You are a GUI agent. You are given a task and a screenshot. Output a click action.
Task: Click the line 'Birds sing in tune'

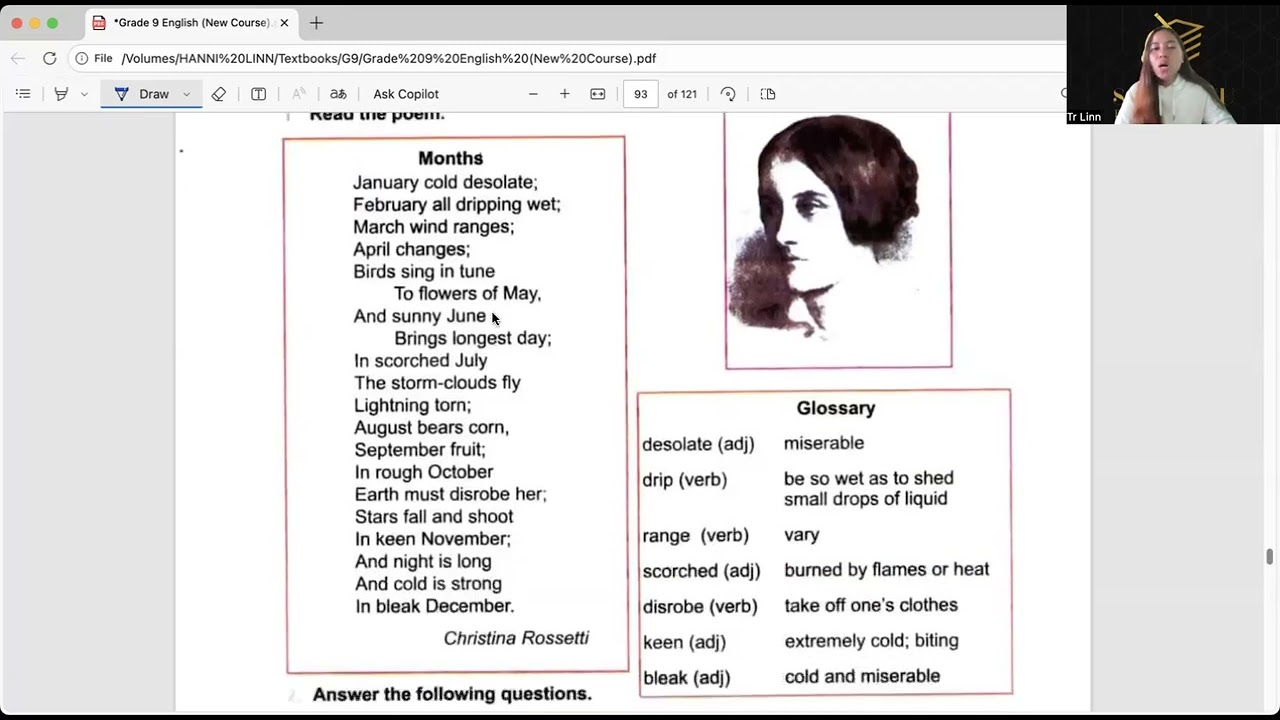(424, 271)
